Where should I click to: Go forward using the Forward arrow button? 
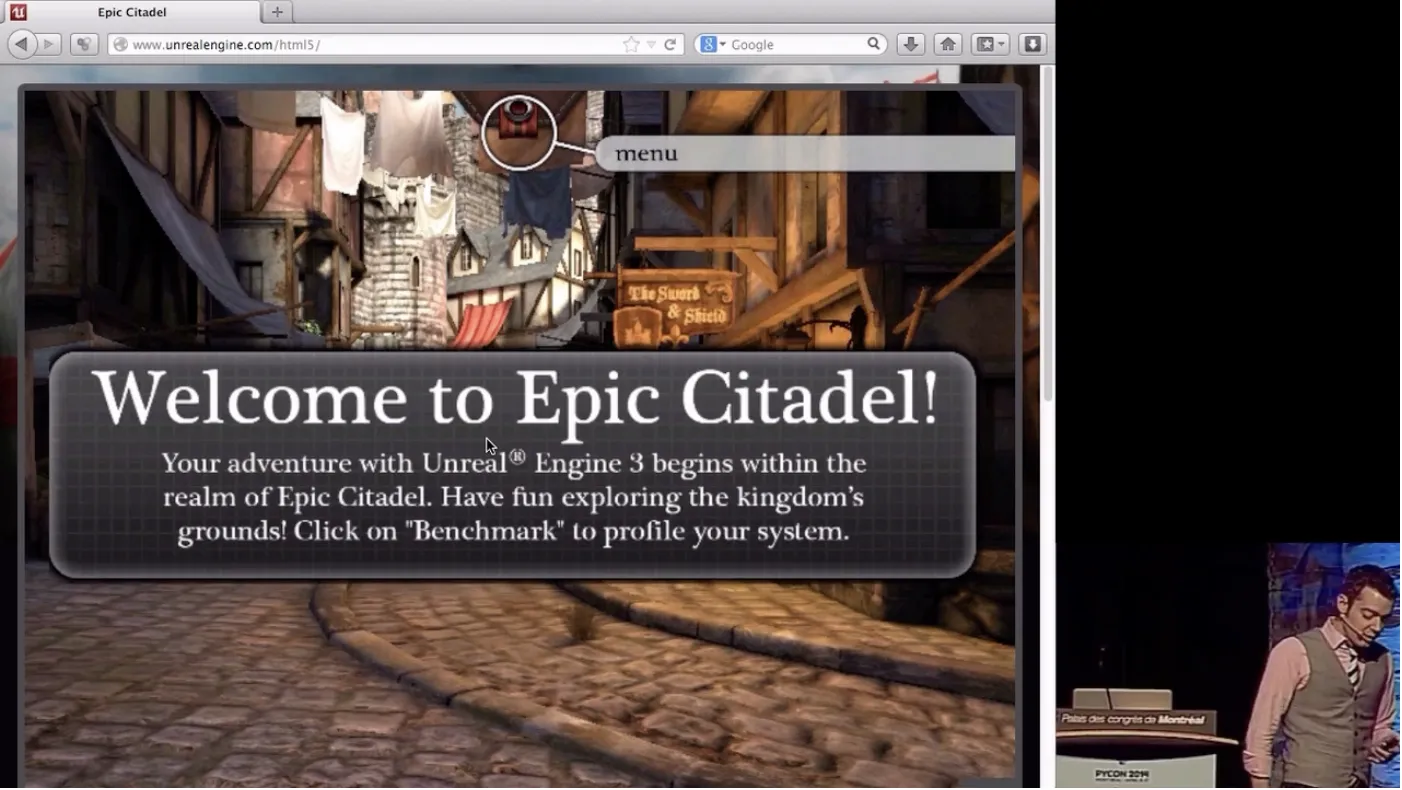tap(48, 44)
